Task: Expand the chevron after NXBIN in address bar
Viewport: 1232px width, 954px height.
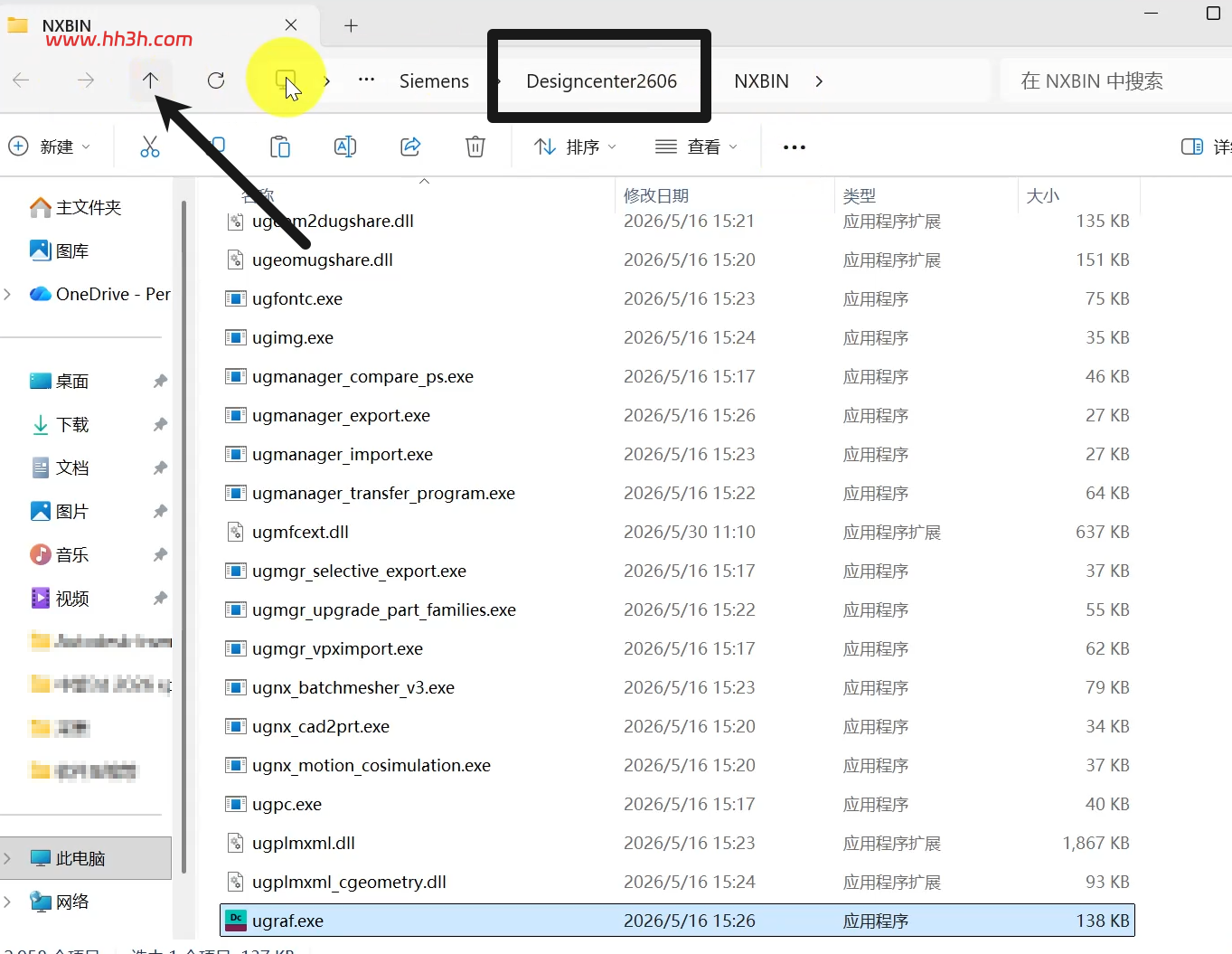Action: [819, 80]
